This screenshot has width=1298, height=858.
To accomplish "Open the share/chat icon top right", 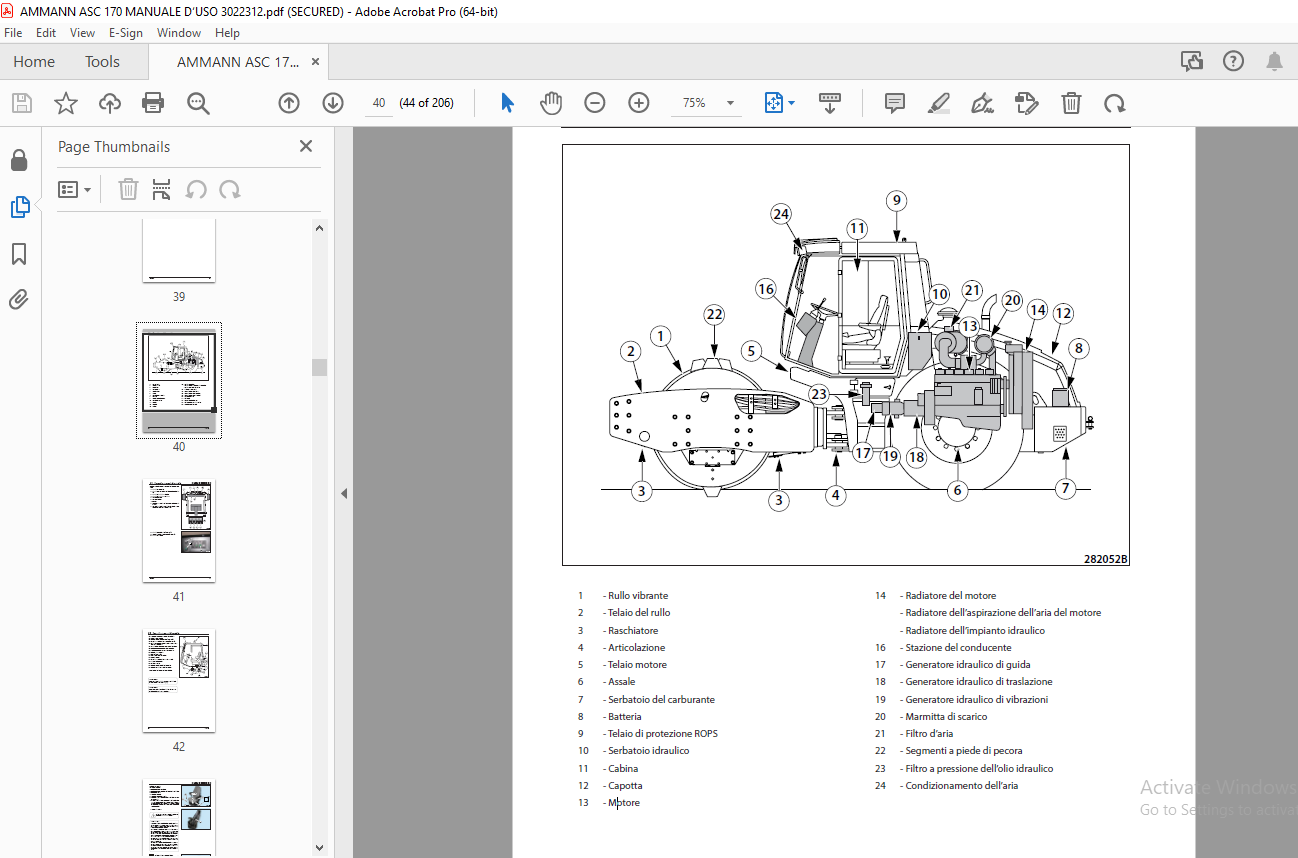I will point(1192,62).
